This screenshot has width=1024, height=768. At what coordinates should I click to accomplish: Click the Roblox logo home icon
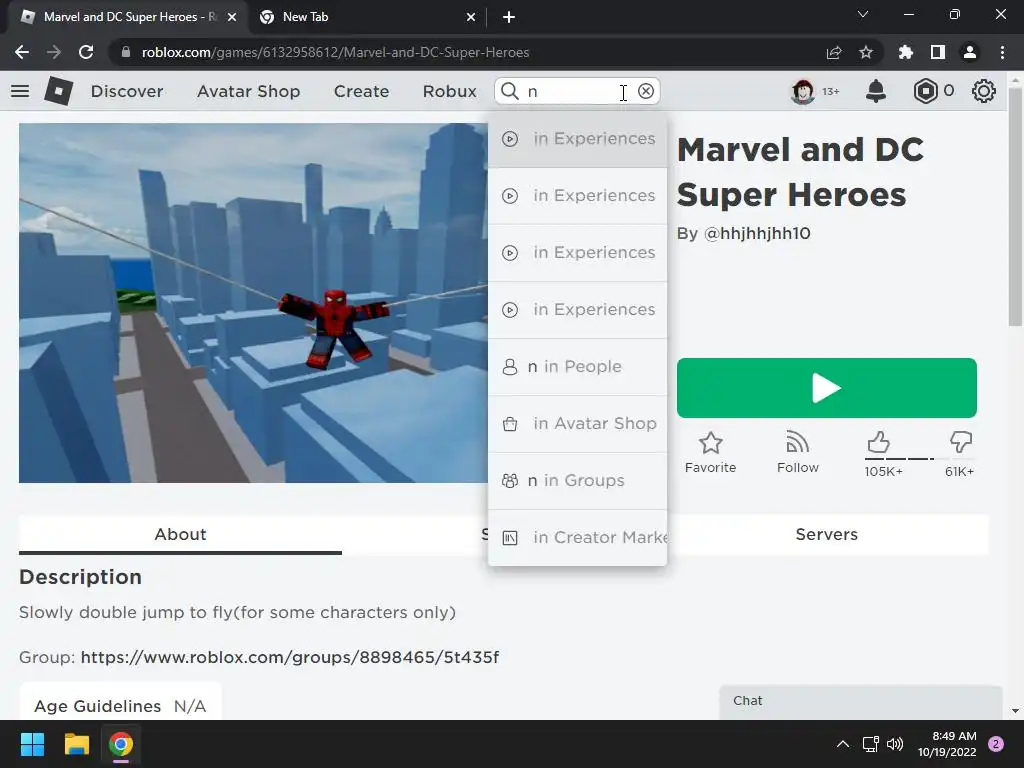pos(58,91)
